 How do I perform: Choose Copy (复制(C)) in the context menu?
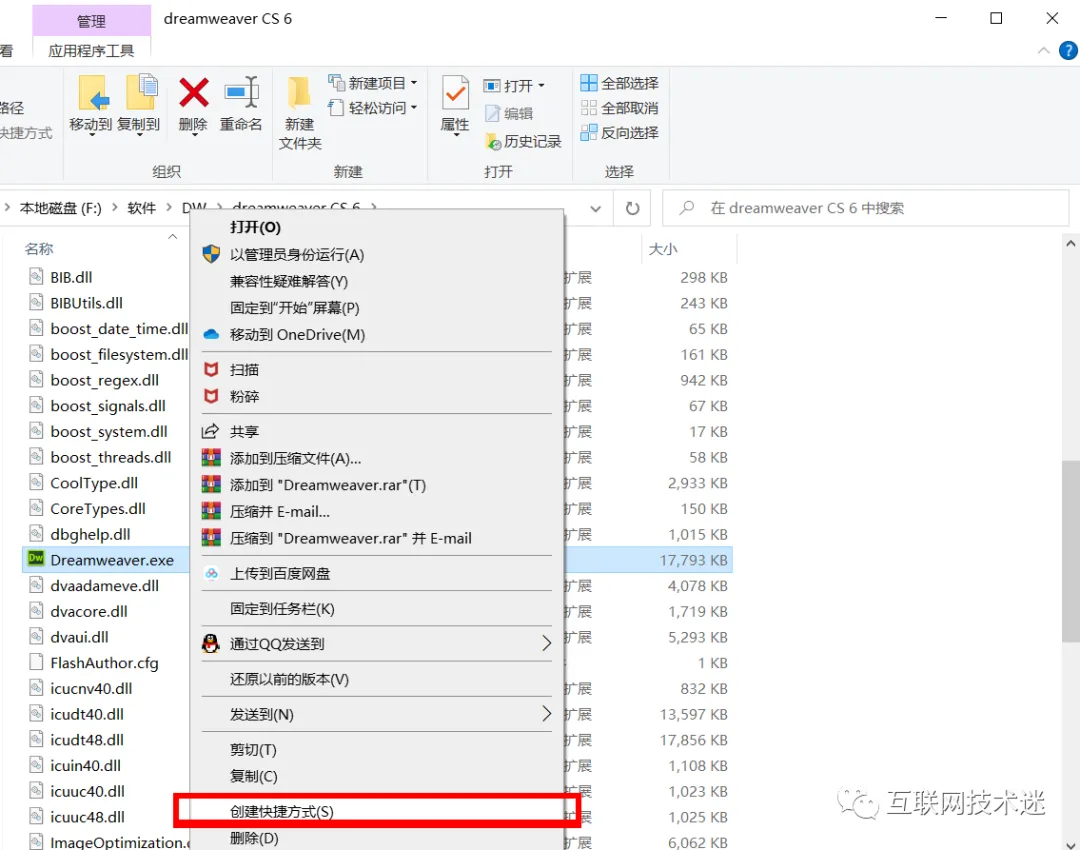coord(376,777)
